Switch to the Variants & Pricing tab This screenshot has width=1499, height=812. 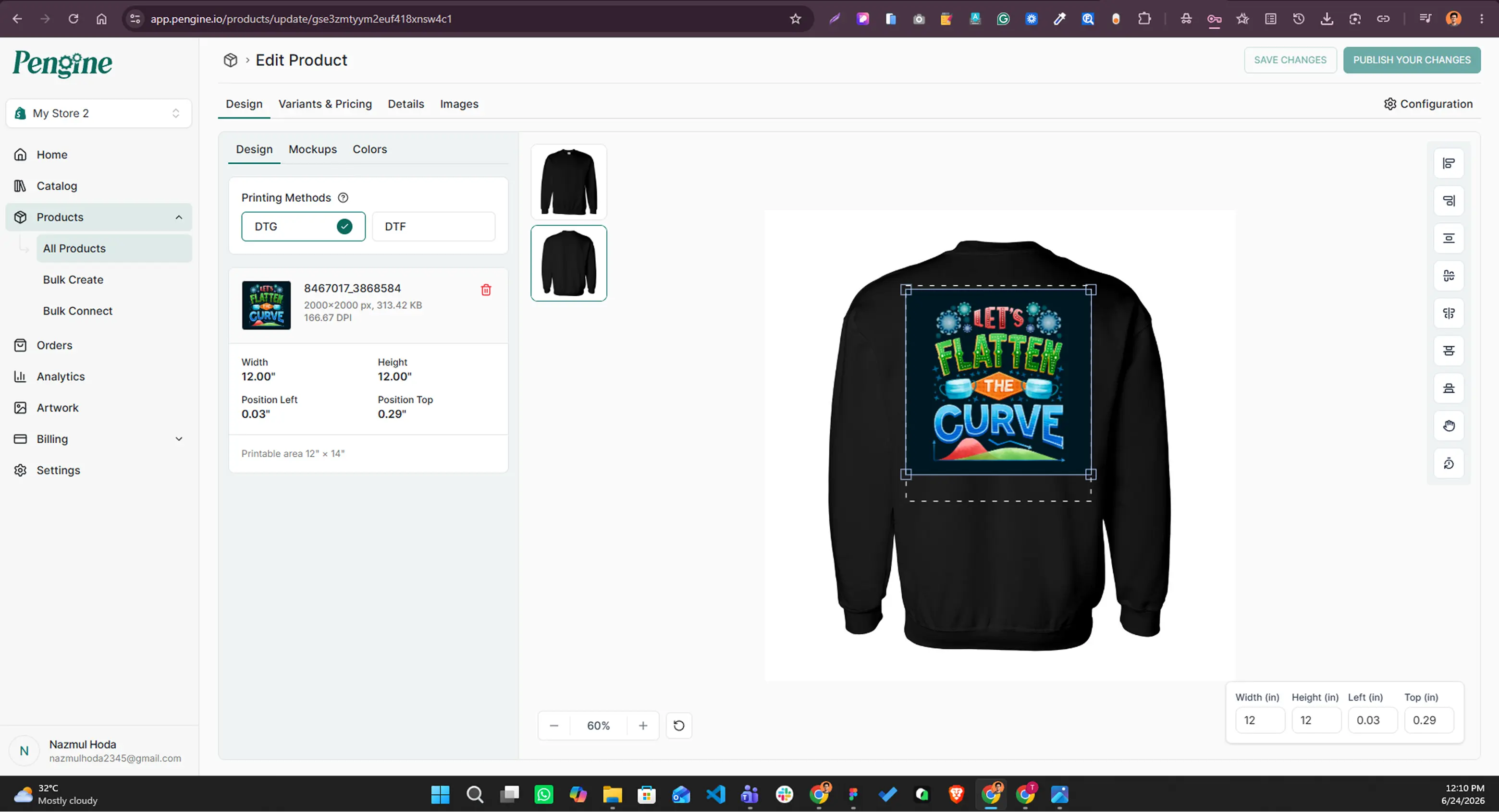coord(325,104)
